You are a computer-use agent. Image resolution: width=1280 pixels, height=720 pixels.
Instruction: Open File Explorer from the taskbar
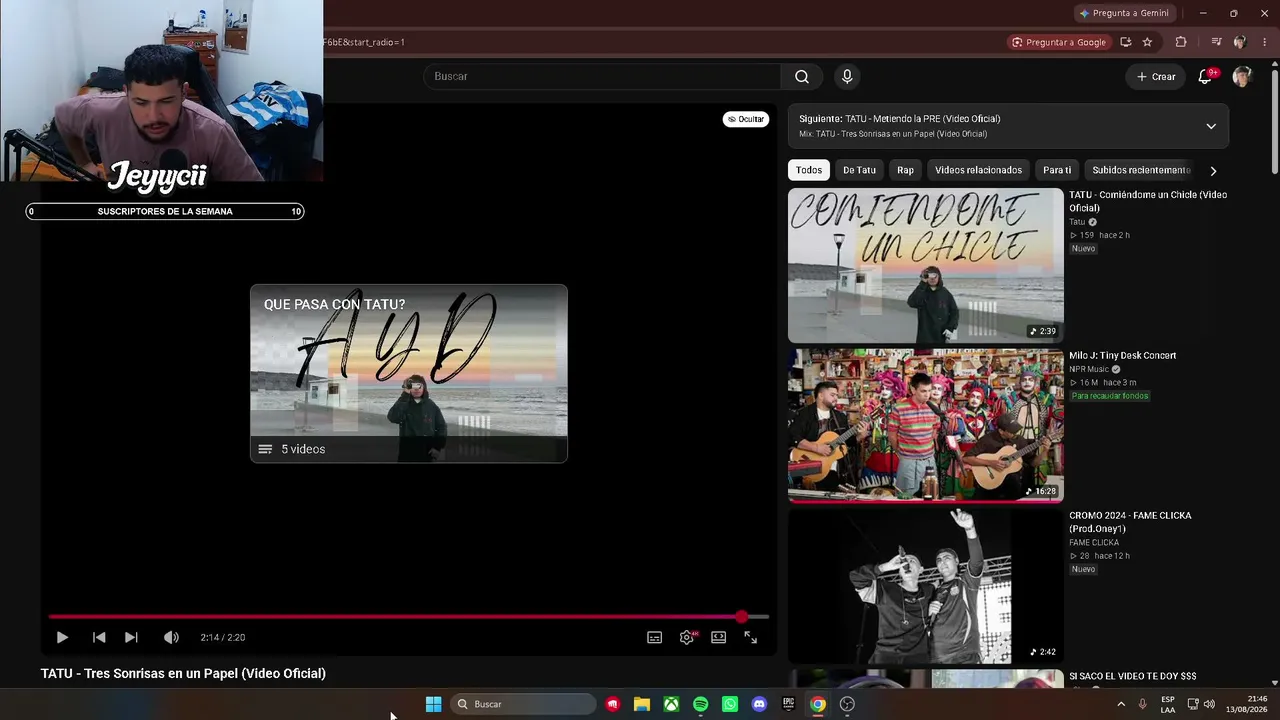pos(642,704)
